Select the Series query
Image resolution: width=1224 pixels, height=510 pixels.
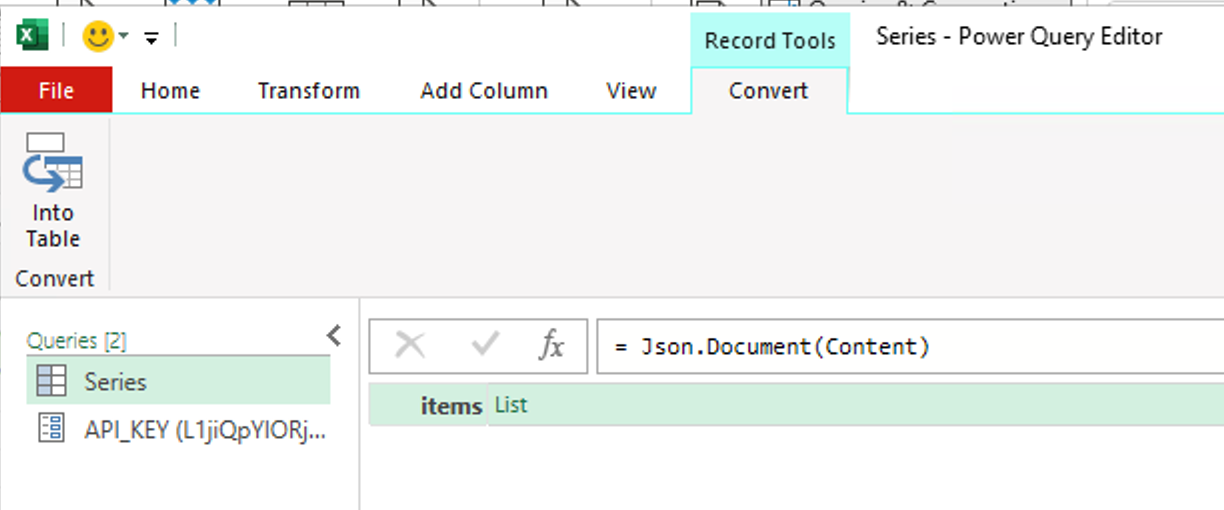click(178, 382)
